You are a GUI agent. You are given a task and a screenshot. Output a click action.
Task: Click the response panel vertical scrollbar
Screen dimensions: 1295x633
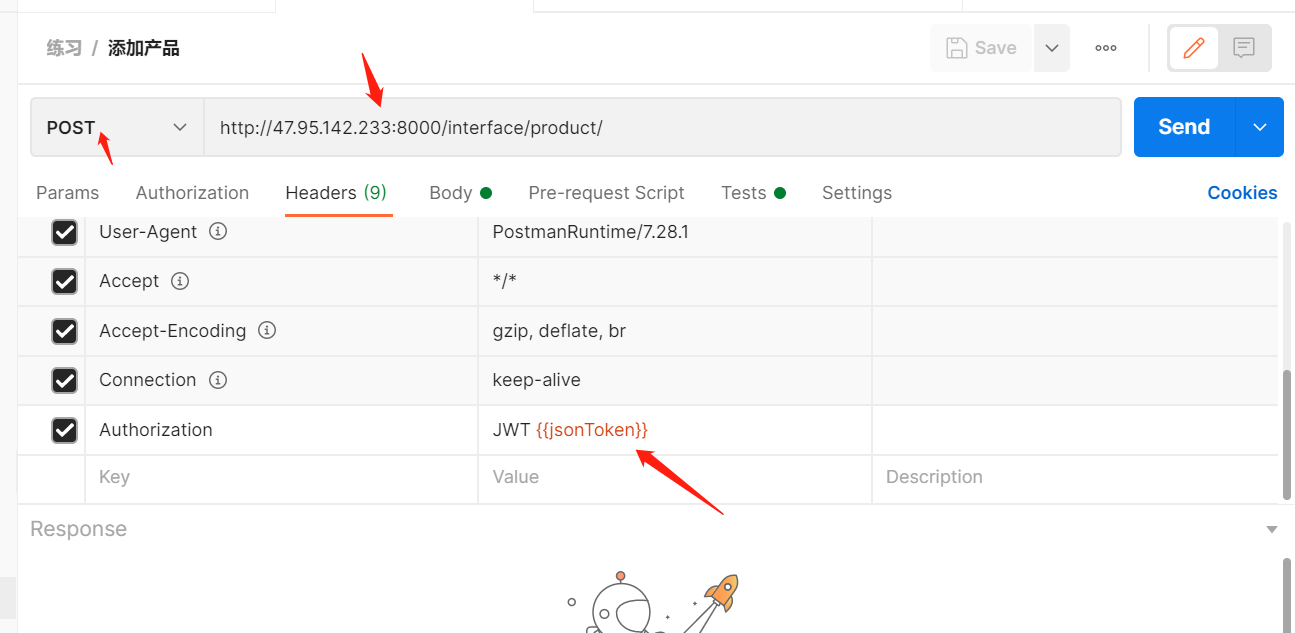click(1287, 595)
